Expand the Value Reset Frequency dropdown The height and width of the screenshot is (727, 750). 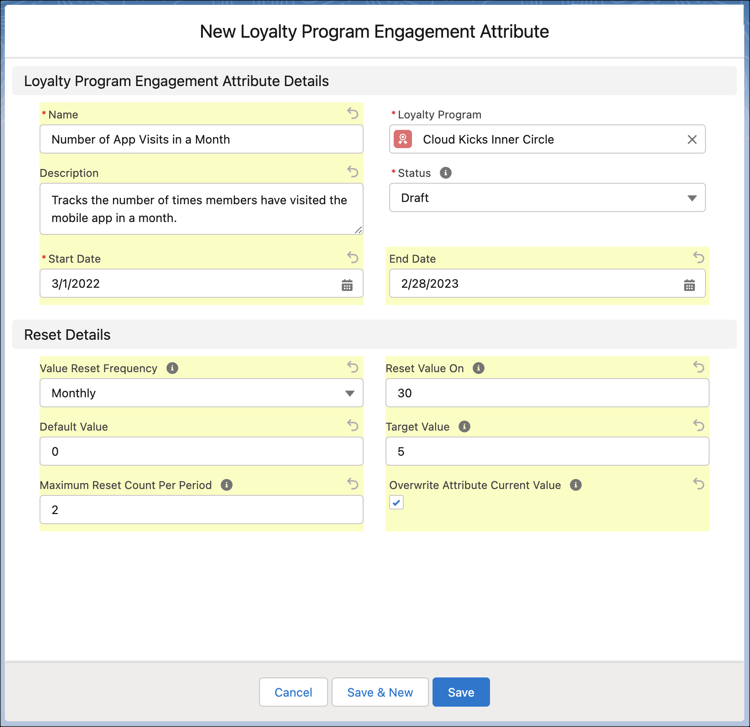click(x=201, y=393)
